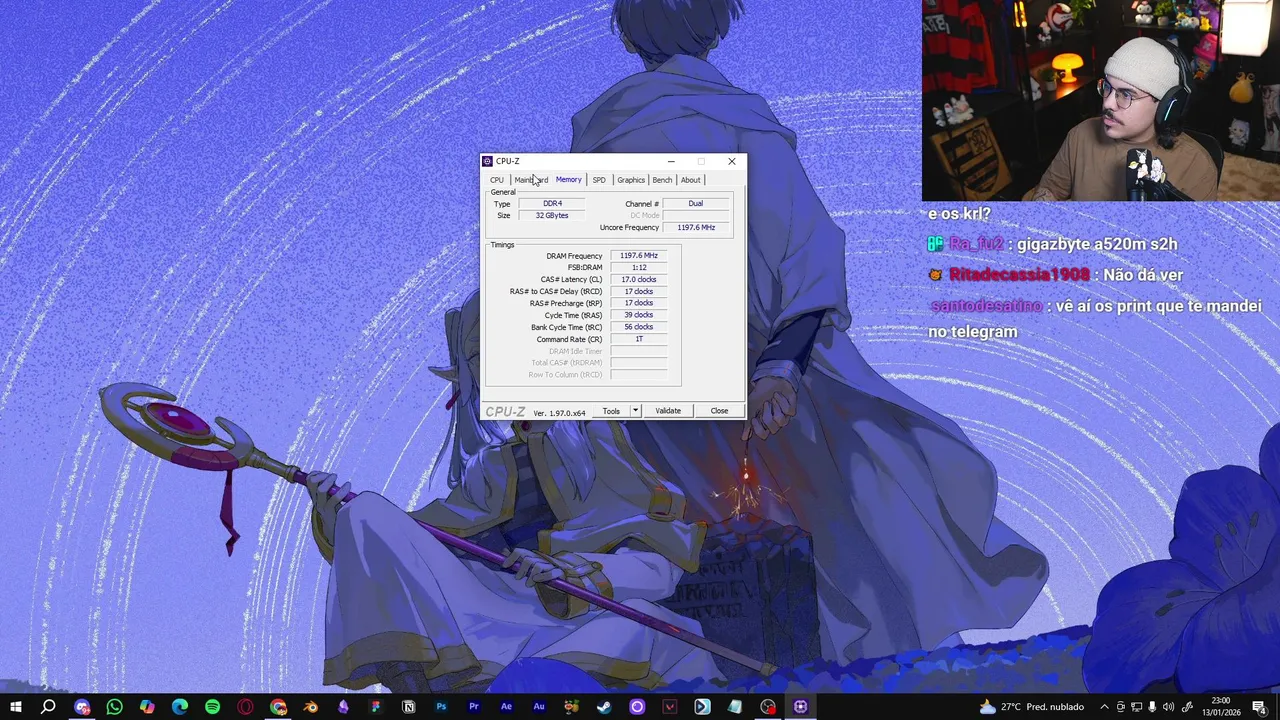The image size is (1280, 720).
Task: Click the Validate button
Action: 668,411
